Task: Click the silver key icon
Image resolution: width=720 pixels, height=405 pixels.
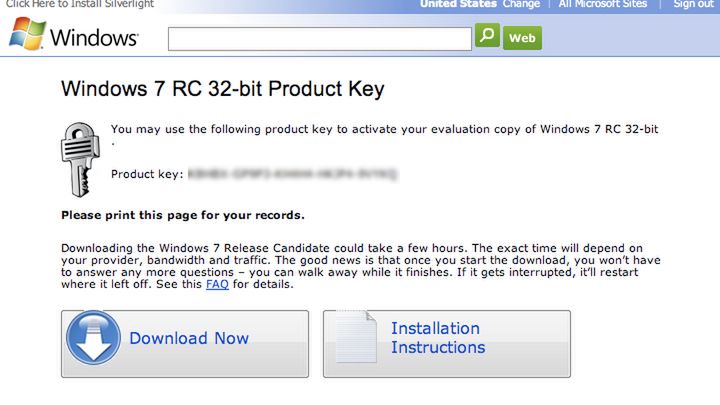Action: (x=80, y=158)
